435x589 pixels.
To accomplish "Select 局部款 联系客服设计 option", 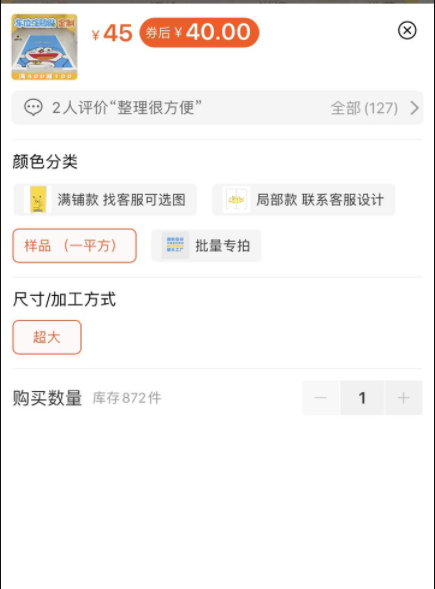I will [304, 200].
